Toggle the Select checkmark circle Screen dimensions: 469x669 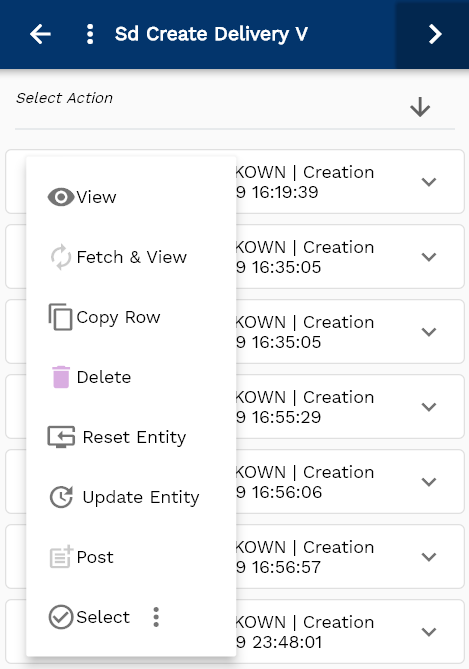61,617
